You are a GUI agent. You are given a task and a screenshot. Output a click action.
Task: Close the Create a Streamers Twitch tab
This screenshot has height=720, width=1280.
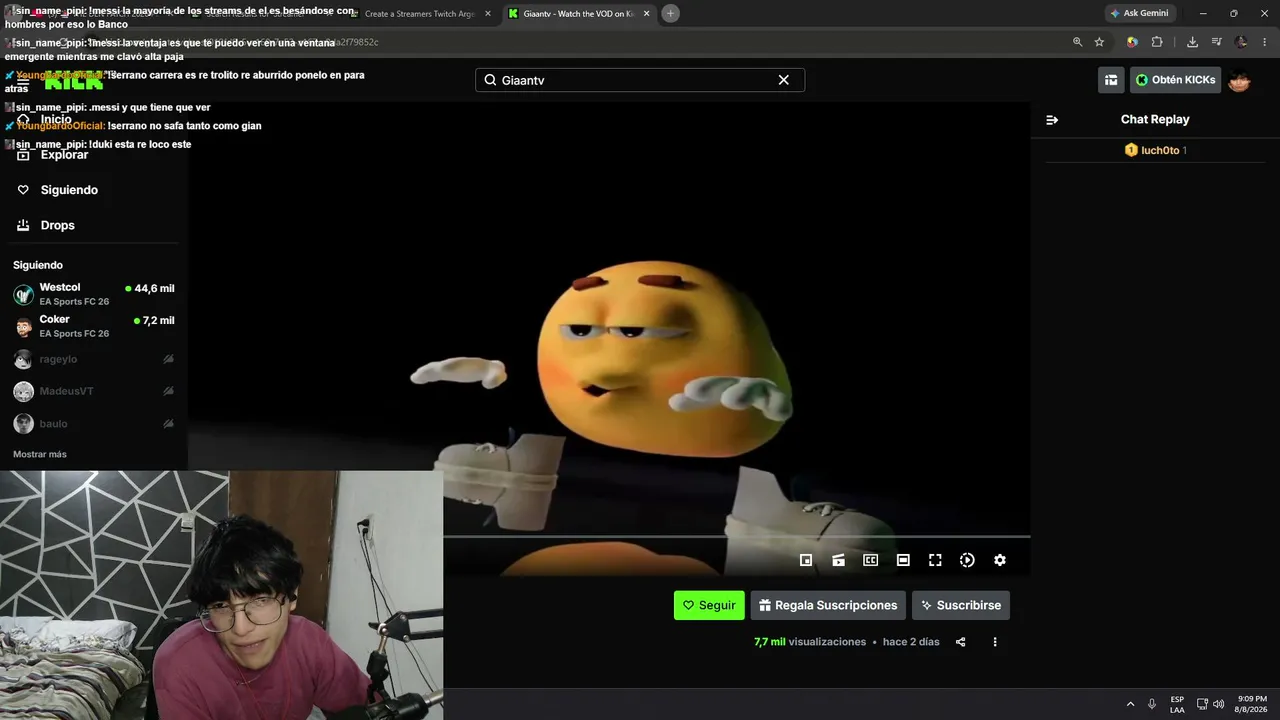(x=488, y=14)
